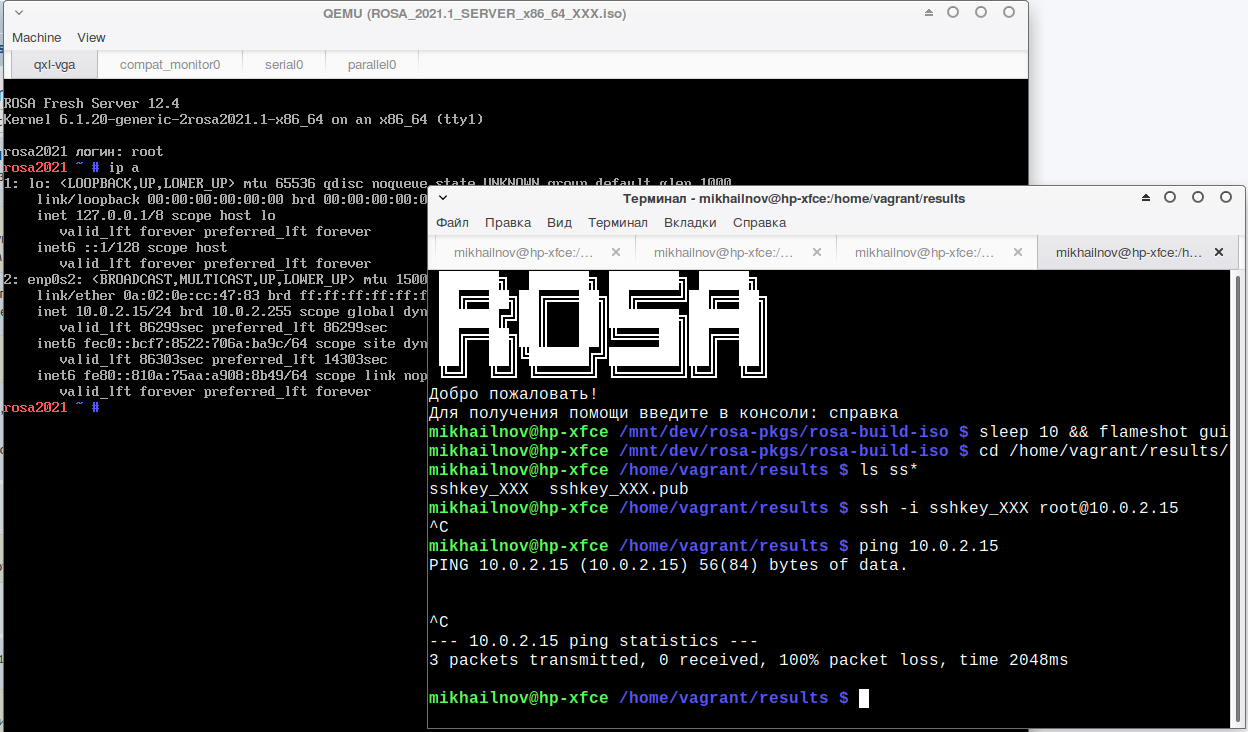Click the 'valid_lft 86299sec' line in QEMU
The width and height of the screenshot is (1248, 732).
[x=224, y=327]
